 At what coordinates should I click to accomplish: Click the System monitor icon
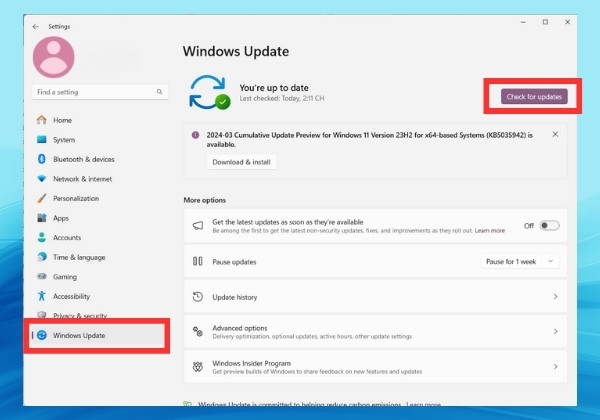[41, 139]
